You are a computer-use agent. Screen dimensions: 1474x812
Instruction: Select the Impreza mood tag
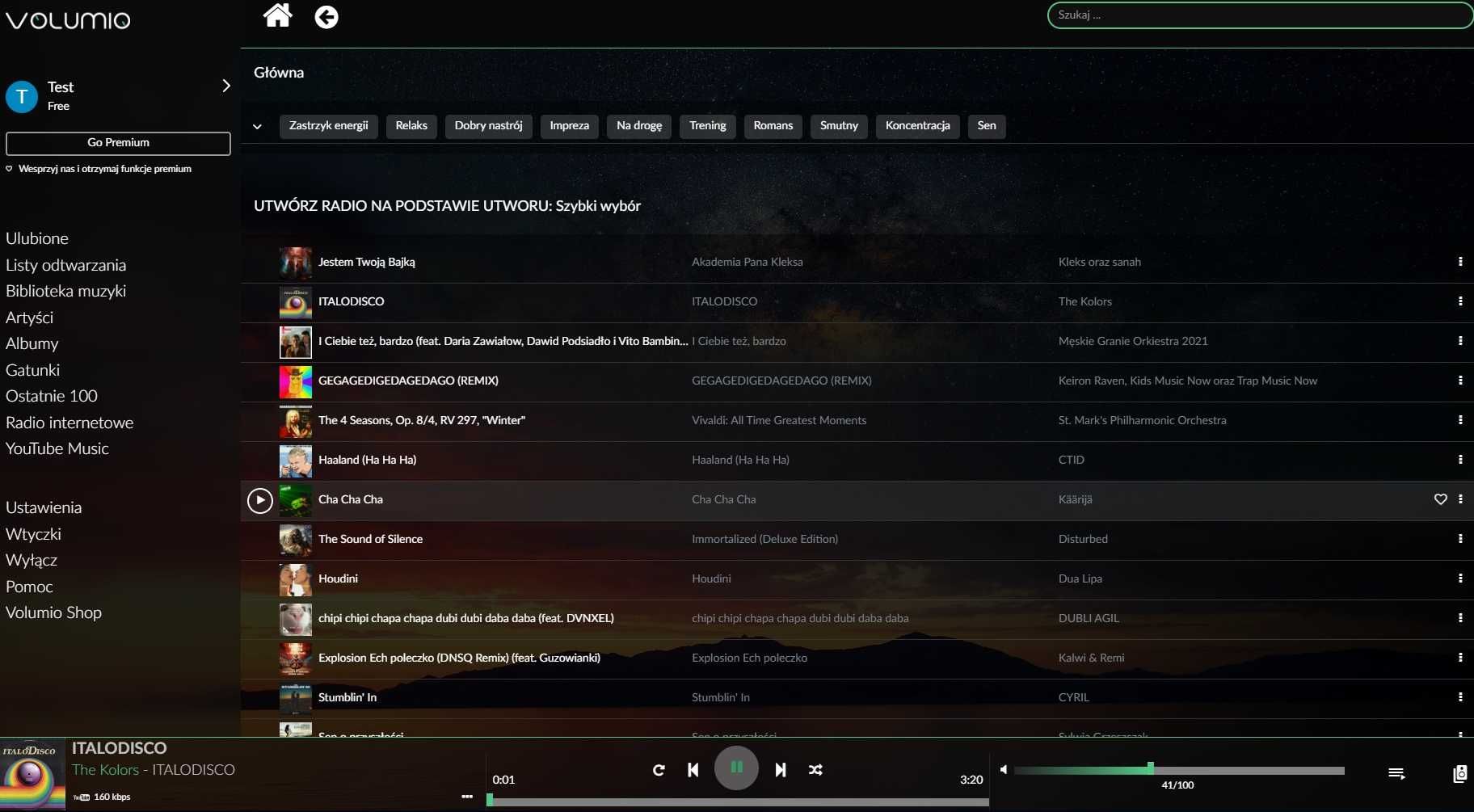[x=569, y=126]
